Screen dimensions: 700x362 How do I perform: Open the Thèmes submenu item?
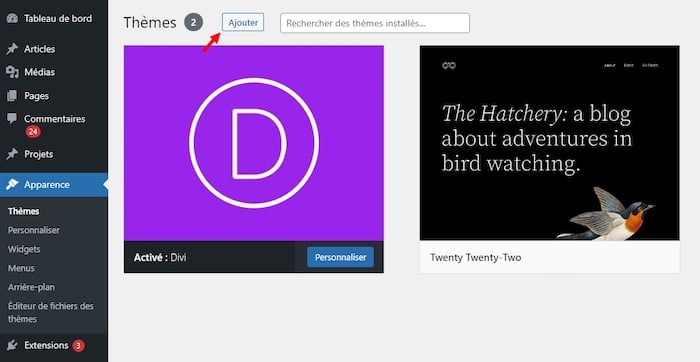[x=24, y=211]
